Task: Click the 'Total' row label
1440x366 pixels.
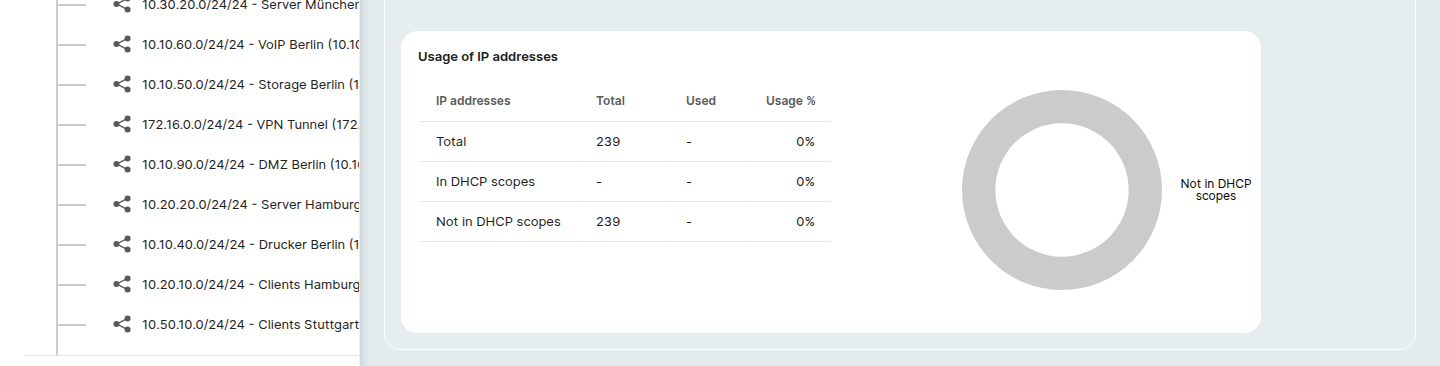Action: point(451,142)
